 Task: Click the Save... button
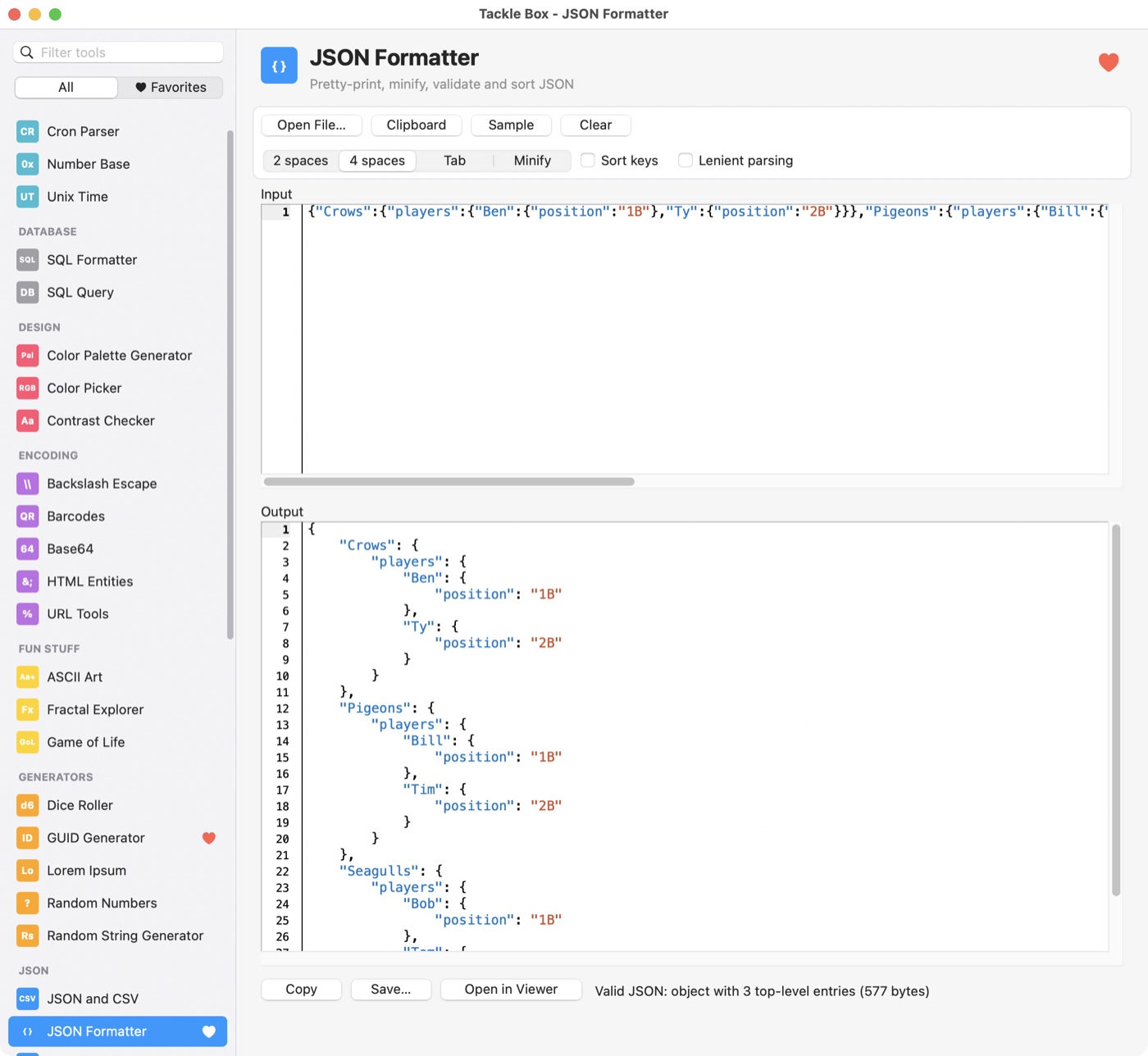point(391,990)
